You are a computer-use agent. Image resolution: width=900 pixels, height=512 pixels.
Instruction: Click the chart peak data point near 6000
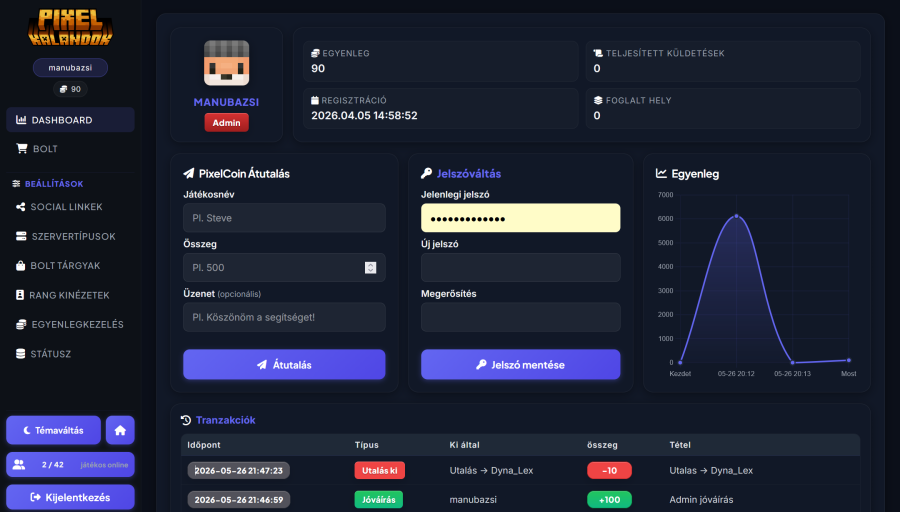coord(736,216)
